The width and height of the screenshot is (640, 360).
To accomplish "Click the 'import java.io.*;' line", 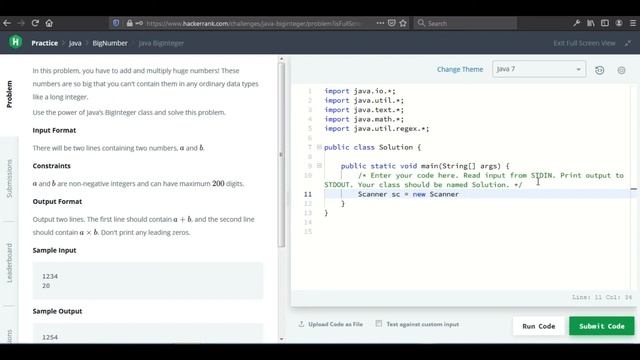I will point(360,91).
